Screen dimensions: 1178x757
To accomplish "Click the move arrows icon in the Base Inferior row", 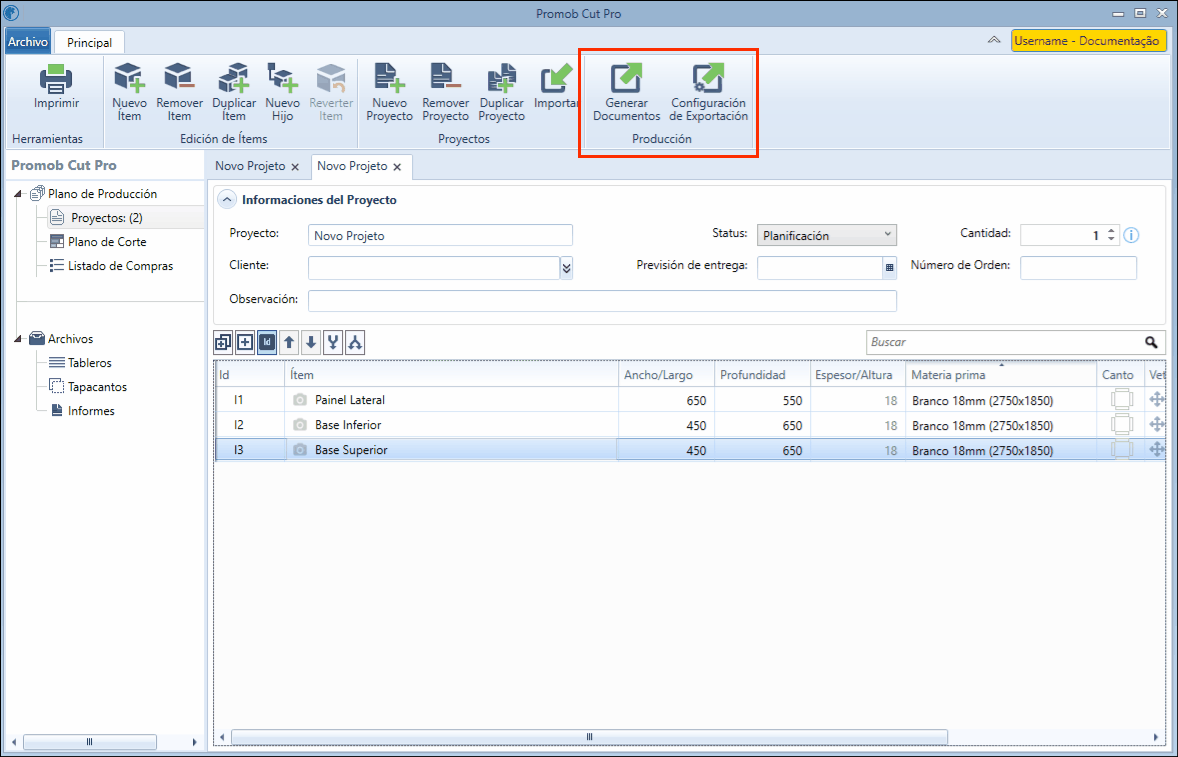I will pos(1157,425).
